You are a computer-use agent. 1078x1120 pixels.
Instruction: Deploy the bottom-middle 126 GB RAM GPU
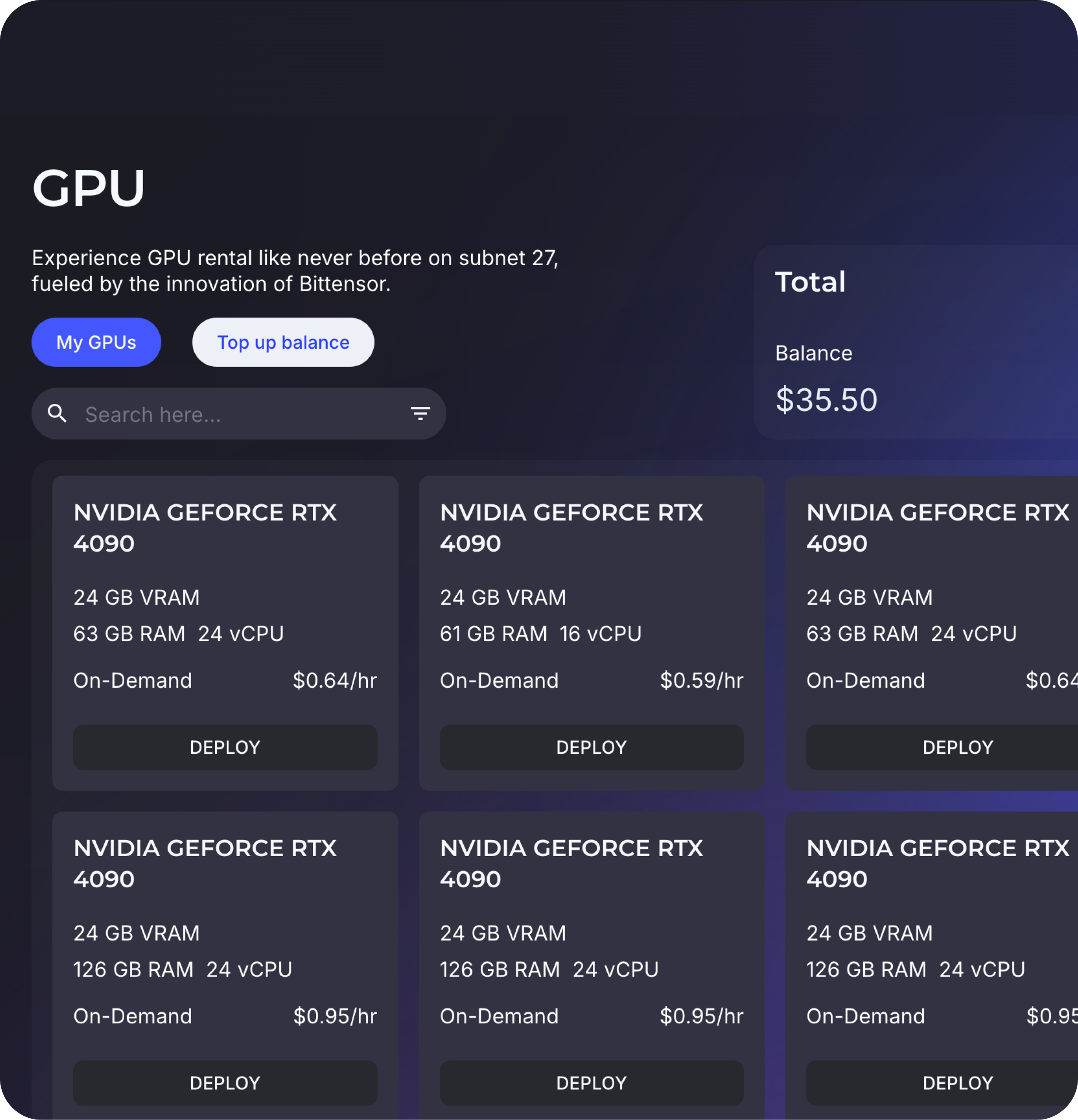tap(592, 1083)
